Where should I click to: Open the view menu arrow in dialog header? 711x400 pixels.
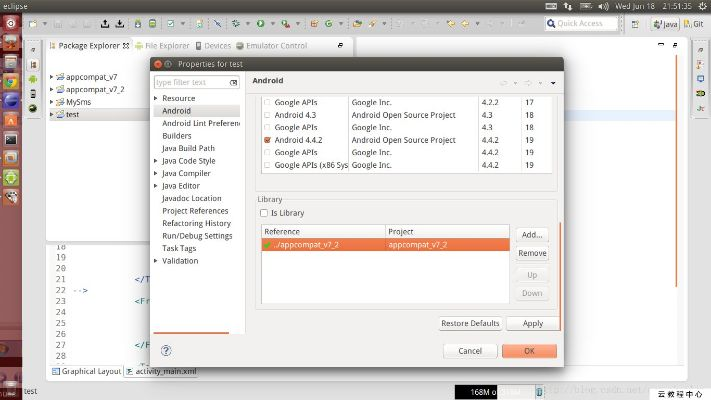(x=552, y=82)
